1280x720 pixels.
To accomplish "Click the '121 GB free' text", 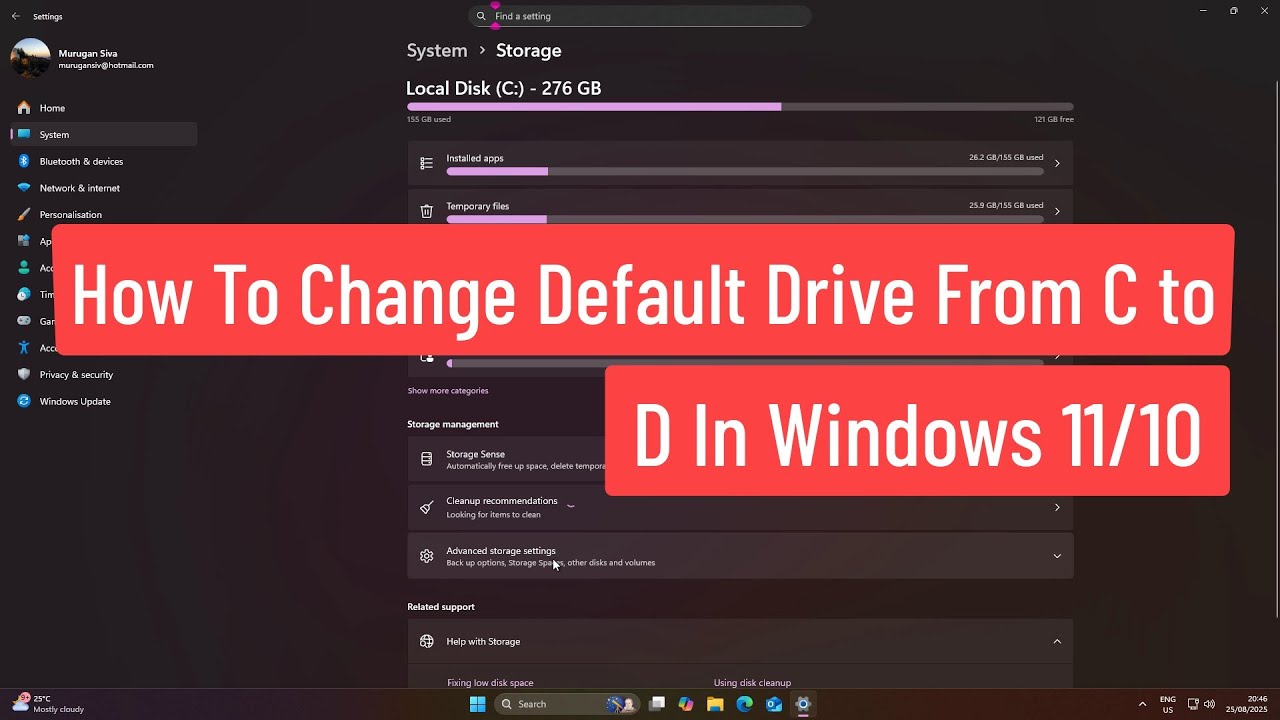I will 1054,119.
